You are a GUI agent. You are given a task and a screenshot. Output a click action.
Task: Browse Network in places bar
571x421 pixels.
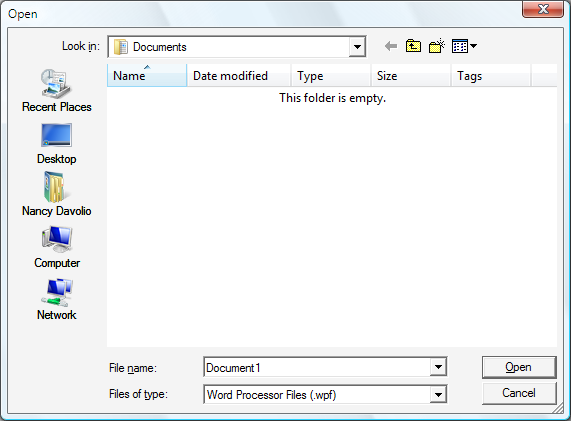57,300
